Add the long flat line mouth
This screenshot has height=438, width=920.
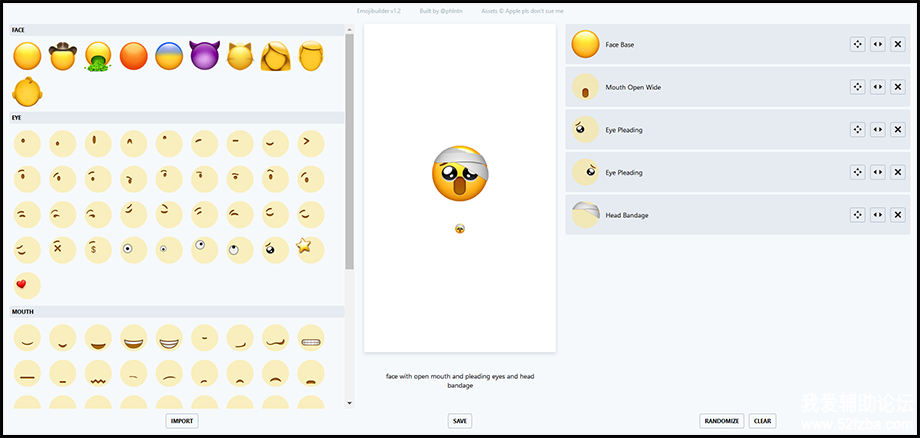27,374
